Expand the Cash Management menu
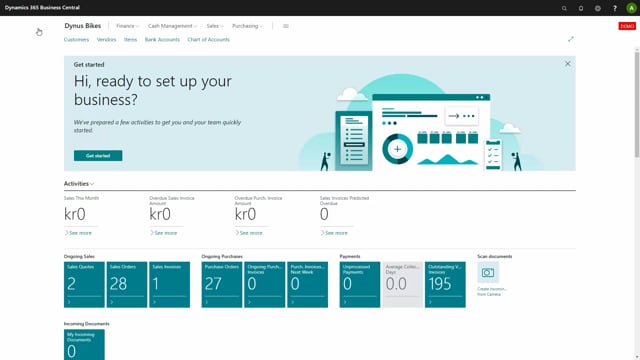 172,26
